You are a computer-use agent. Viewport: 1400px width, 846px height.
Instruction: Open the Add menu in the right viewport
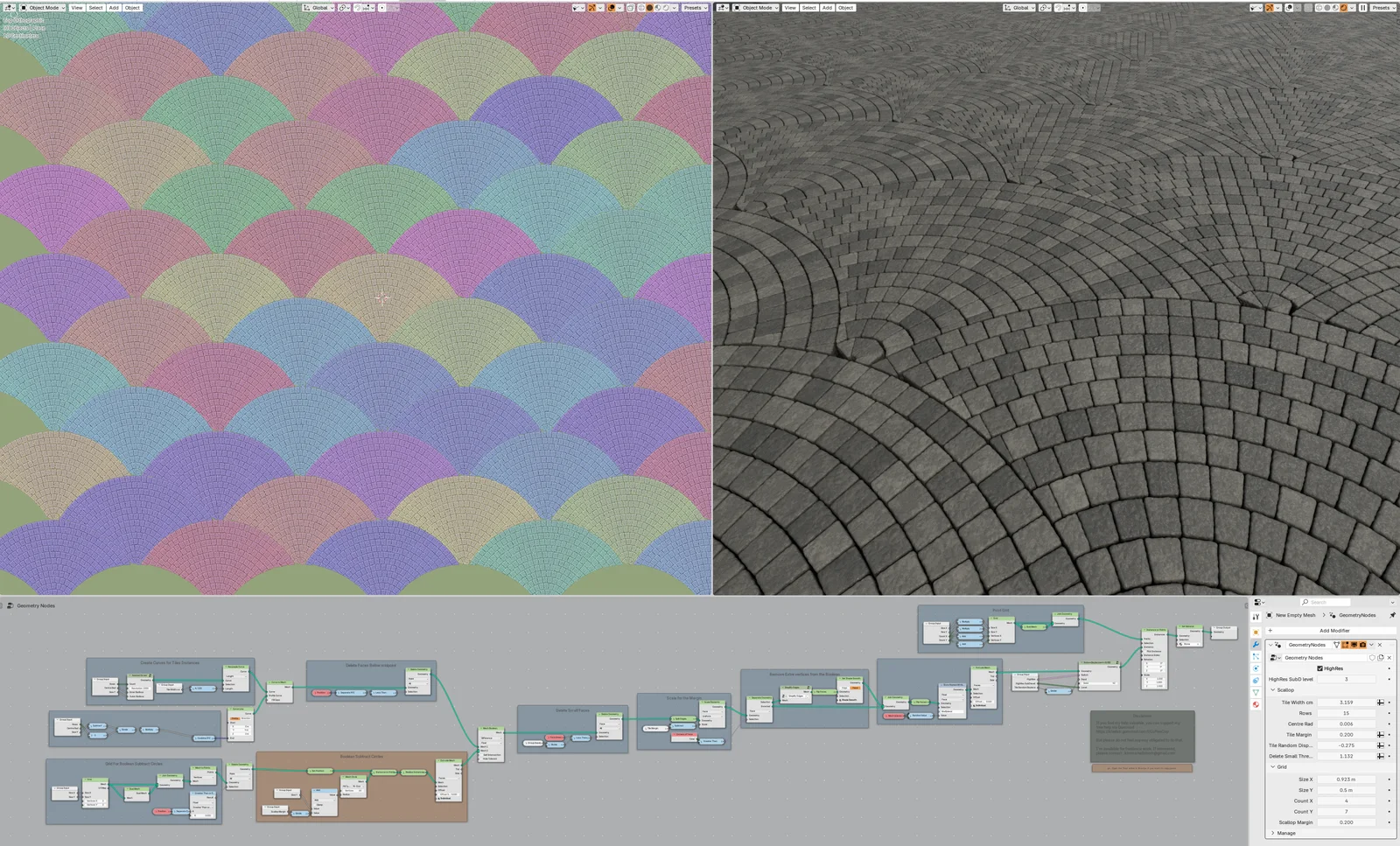click(827, 8)
